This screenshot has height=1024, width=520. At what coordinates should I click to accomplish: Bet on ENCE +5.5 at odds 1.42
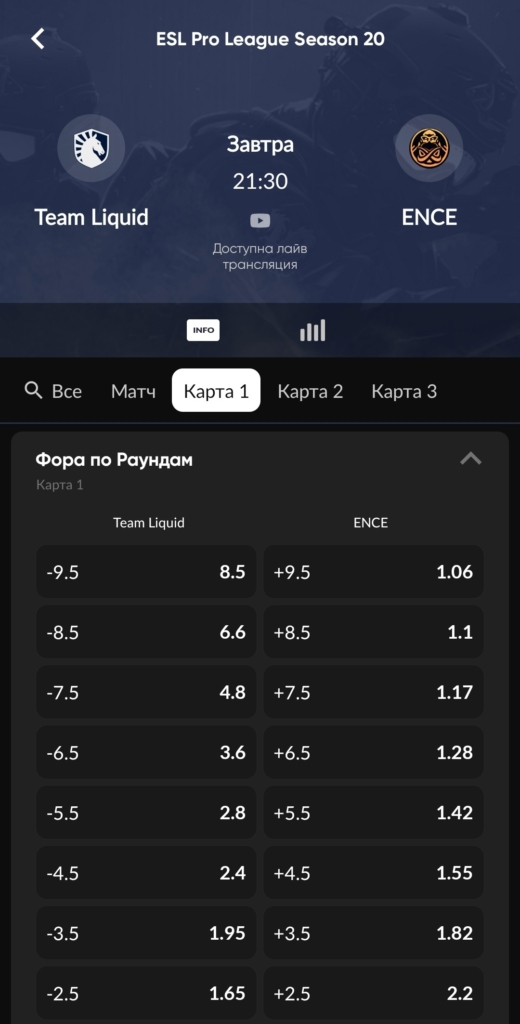coord(374,812)
